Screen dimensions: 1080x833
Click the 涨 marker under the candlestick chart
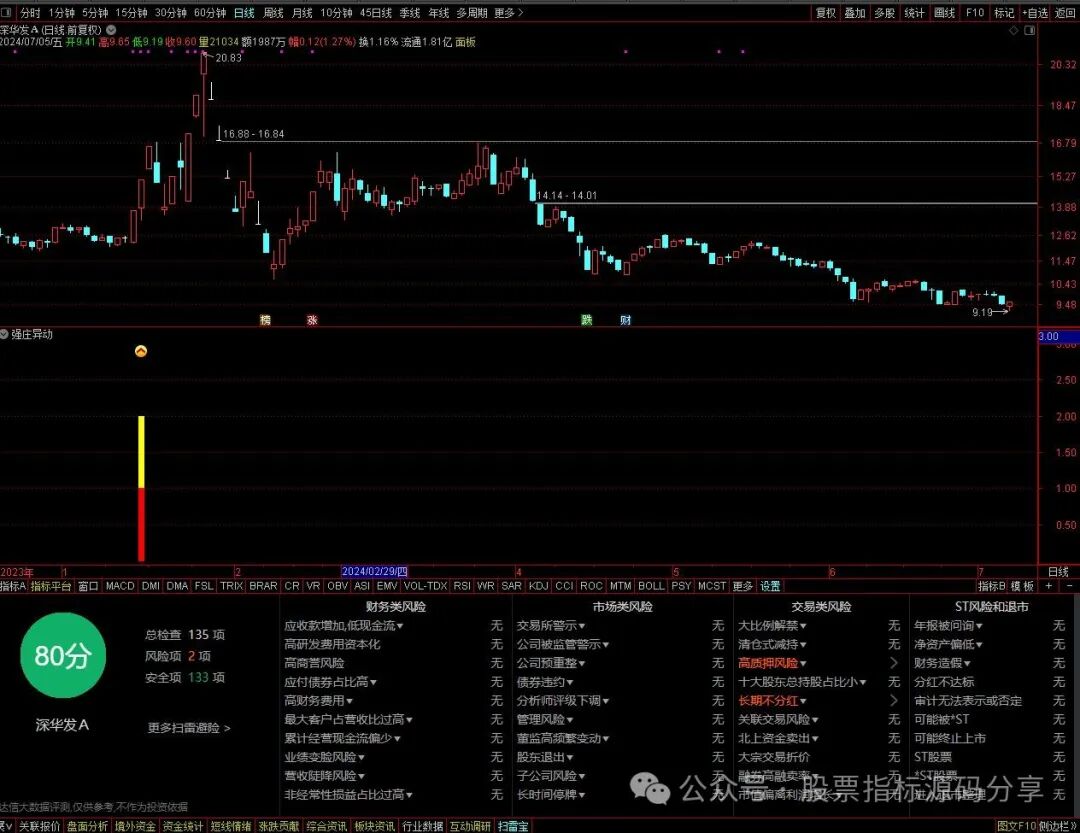point(312,320)
